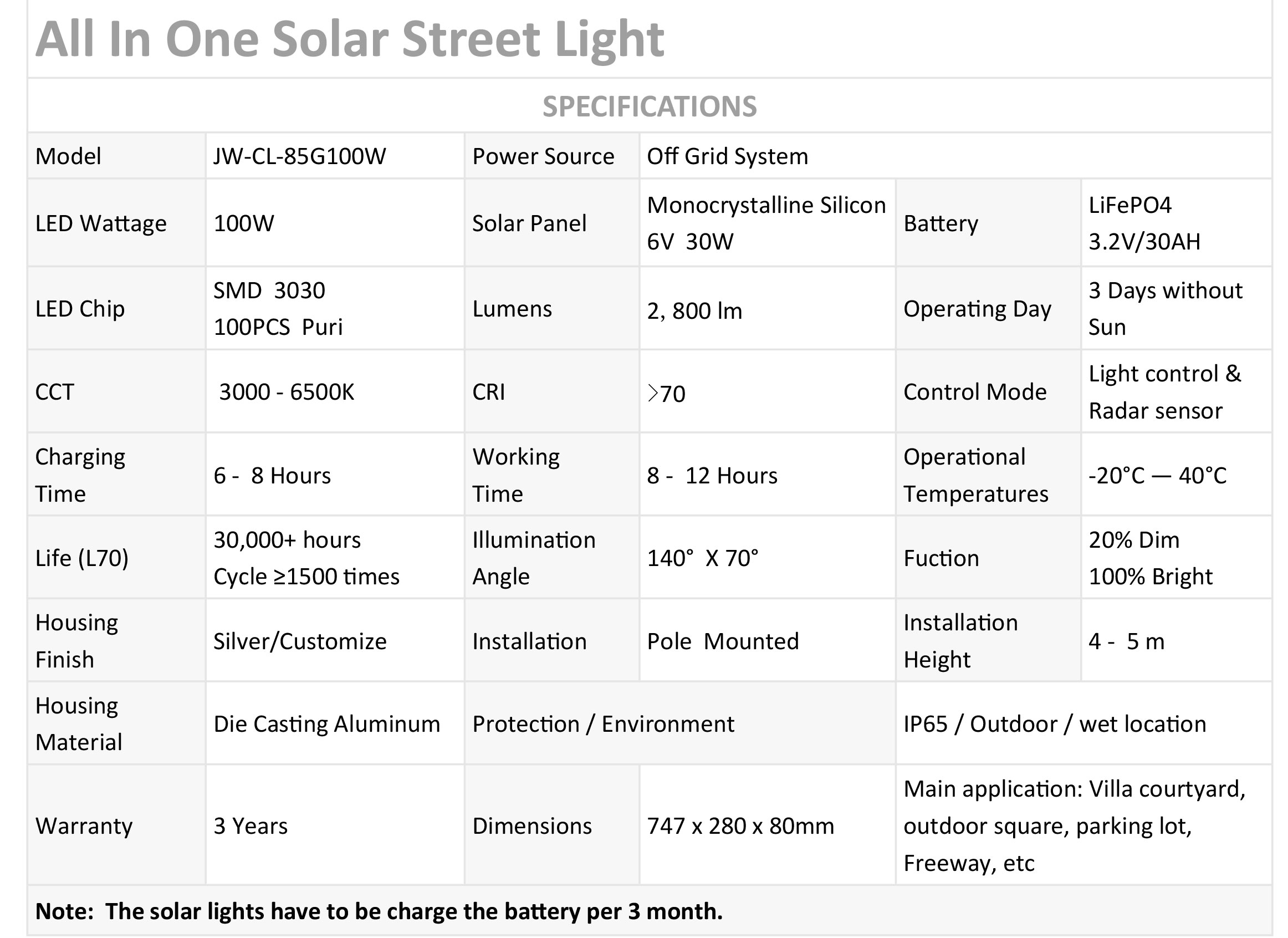This screenshot has width=1288, height=938.
Task: Click the "Off Grid System" power source value
Action: tap(727, 156)
